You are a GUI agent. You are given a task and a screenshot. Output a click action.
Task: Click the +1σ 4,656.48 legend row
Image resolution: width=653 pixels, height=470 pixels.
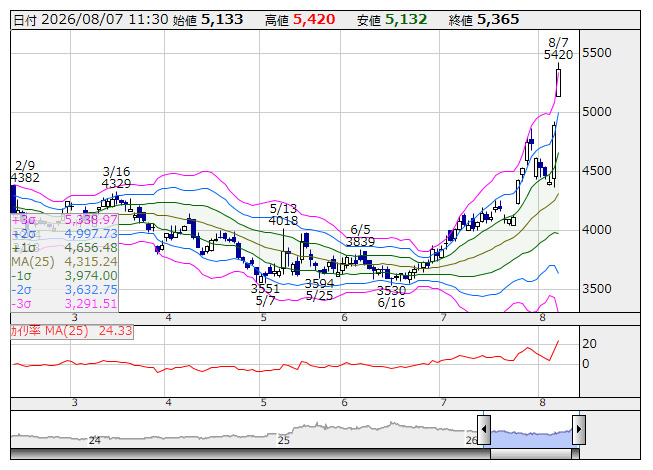point(65,248)
